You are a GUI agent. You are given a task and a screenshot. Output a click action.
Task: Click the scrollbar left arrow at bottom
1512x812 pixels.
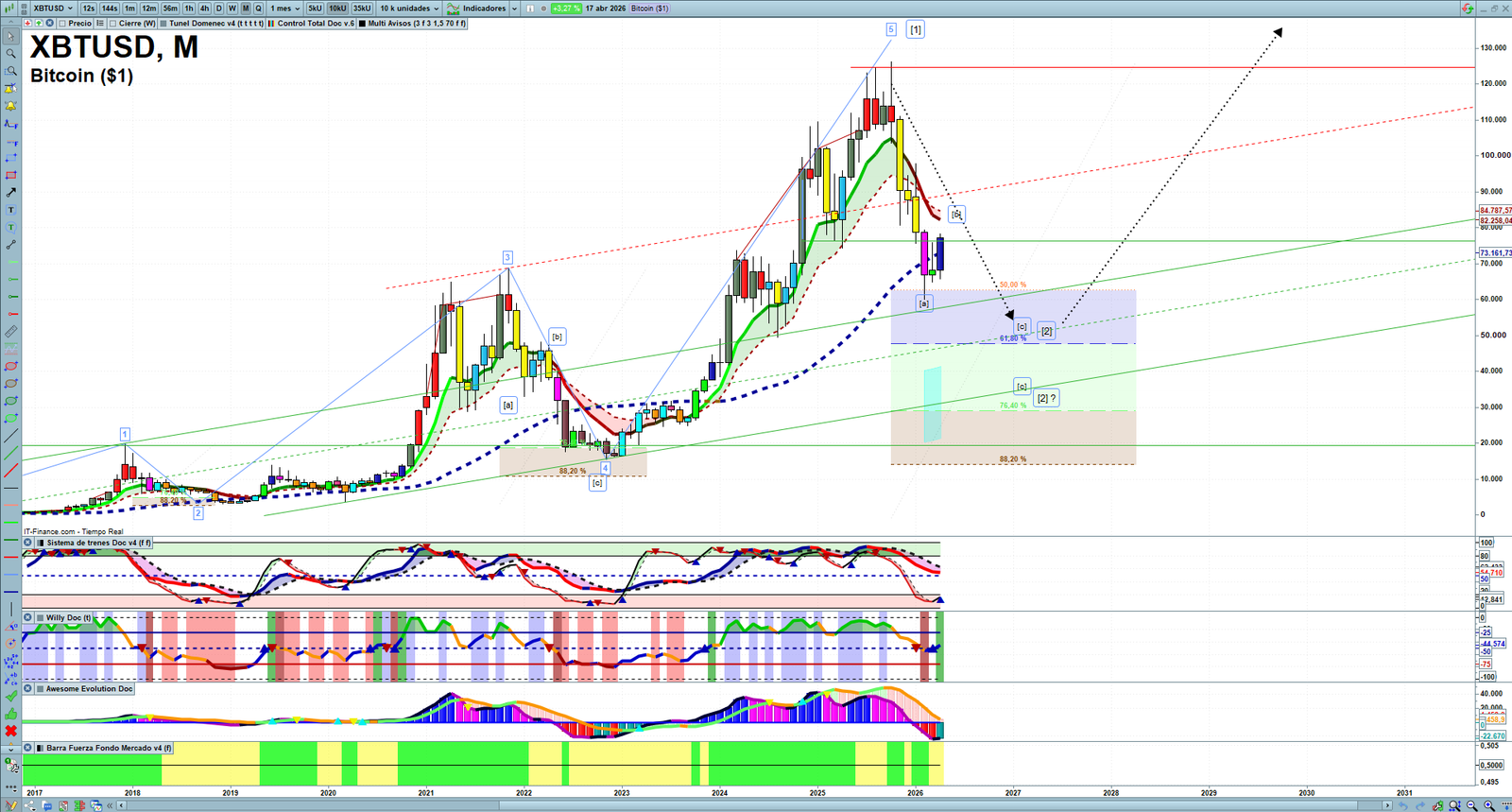click(x=121, y=805)
